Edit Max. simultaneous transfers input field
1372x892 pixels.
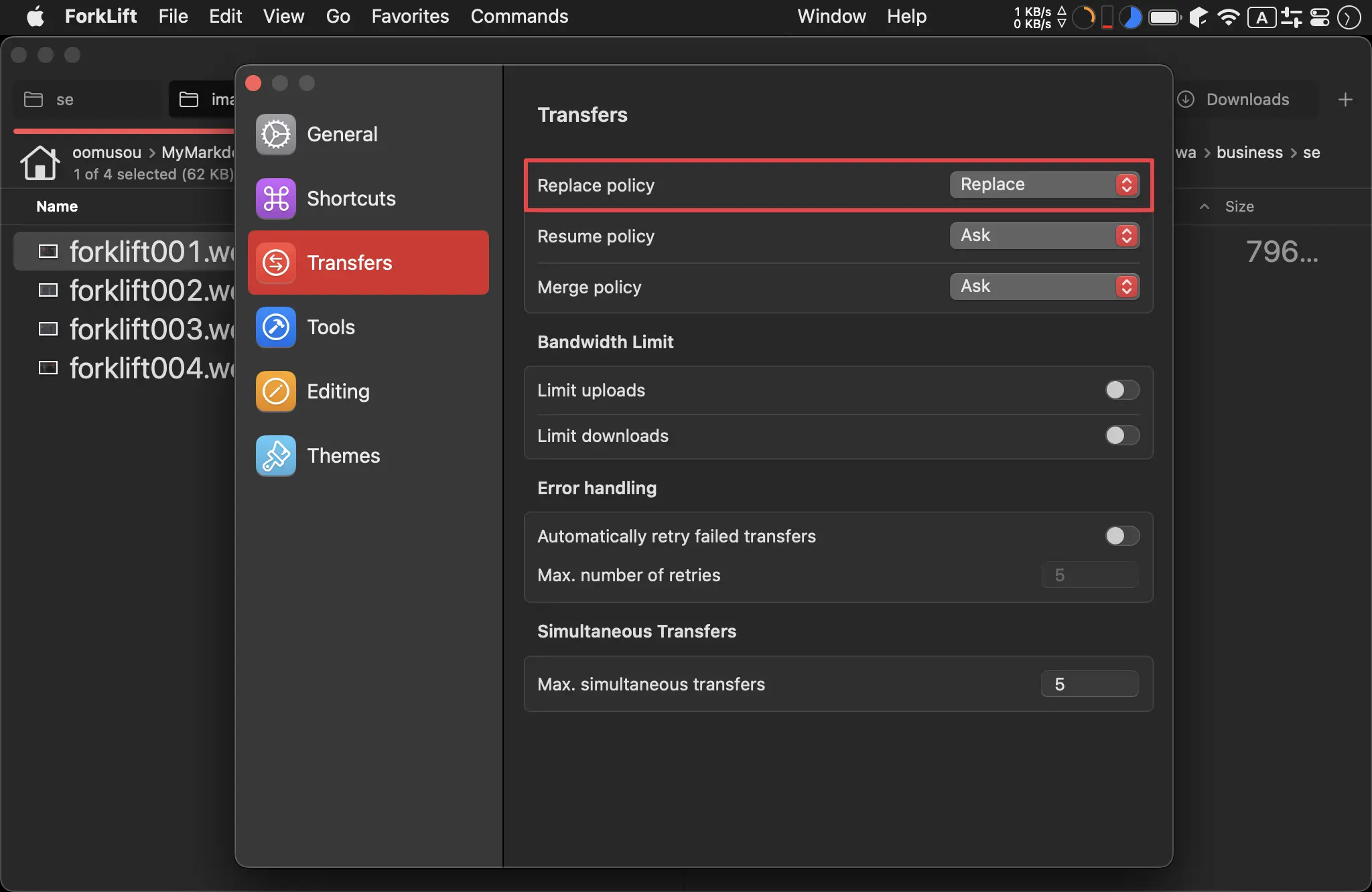[1091, 683]
